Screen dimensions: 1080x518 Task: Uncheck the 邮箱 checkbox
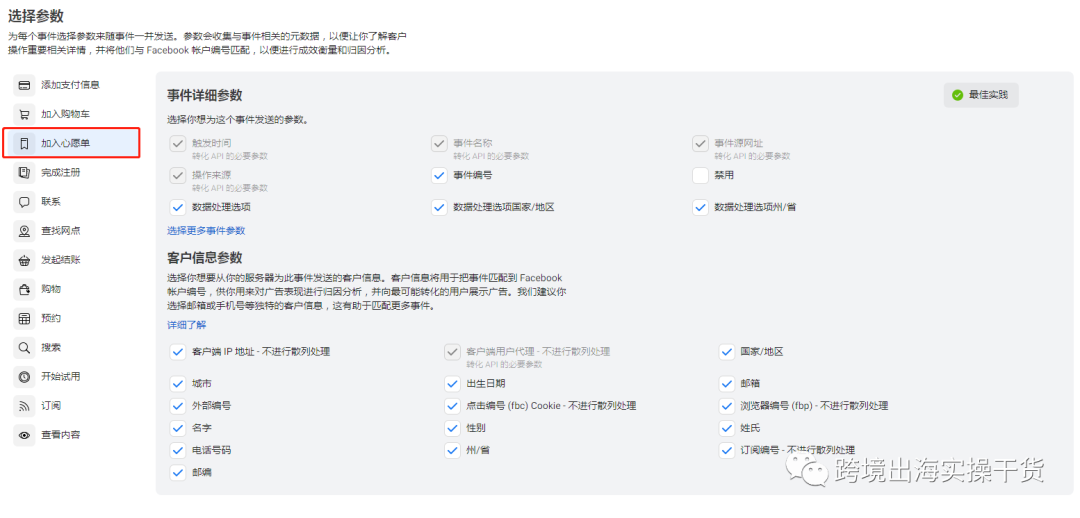(x=727, y=384)
